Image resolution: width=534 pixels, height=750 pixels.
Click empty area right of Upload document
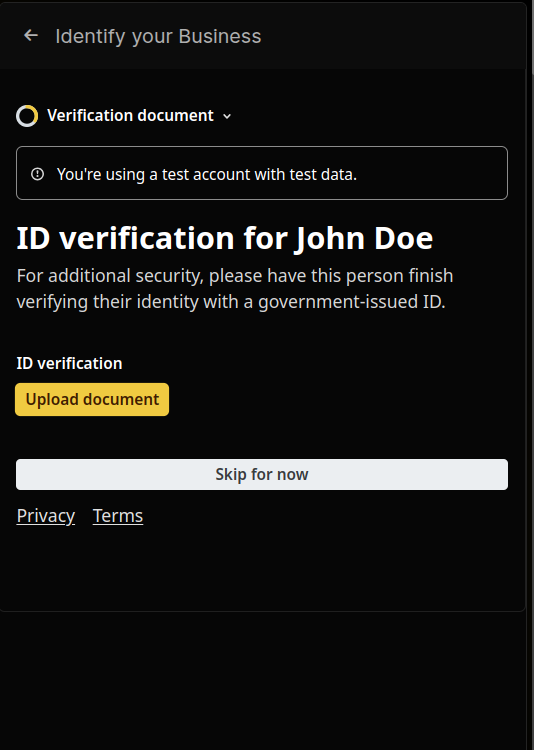(x=335, y=399)
